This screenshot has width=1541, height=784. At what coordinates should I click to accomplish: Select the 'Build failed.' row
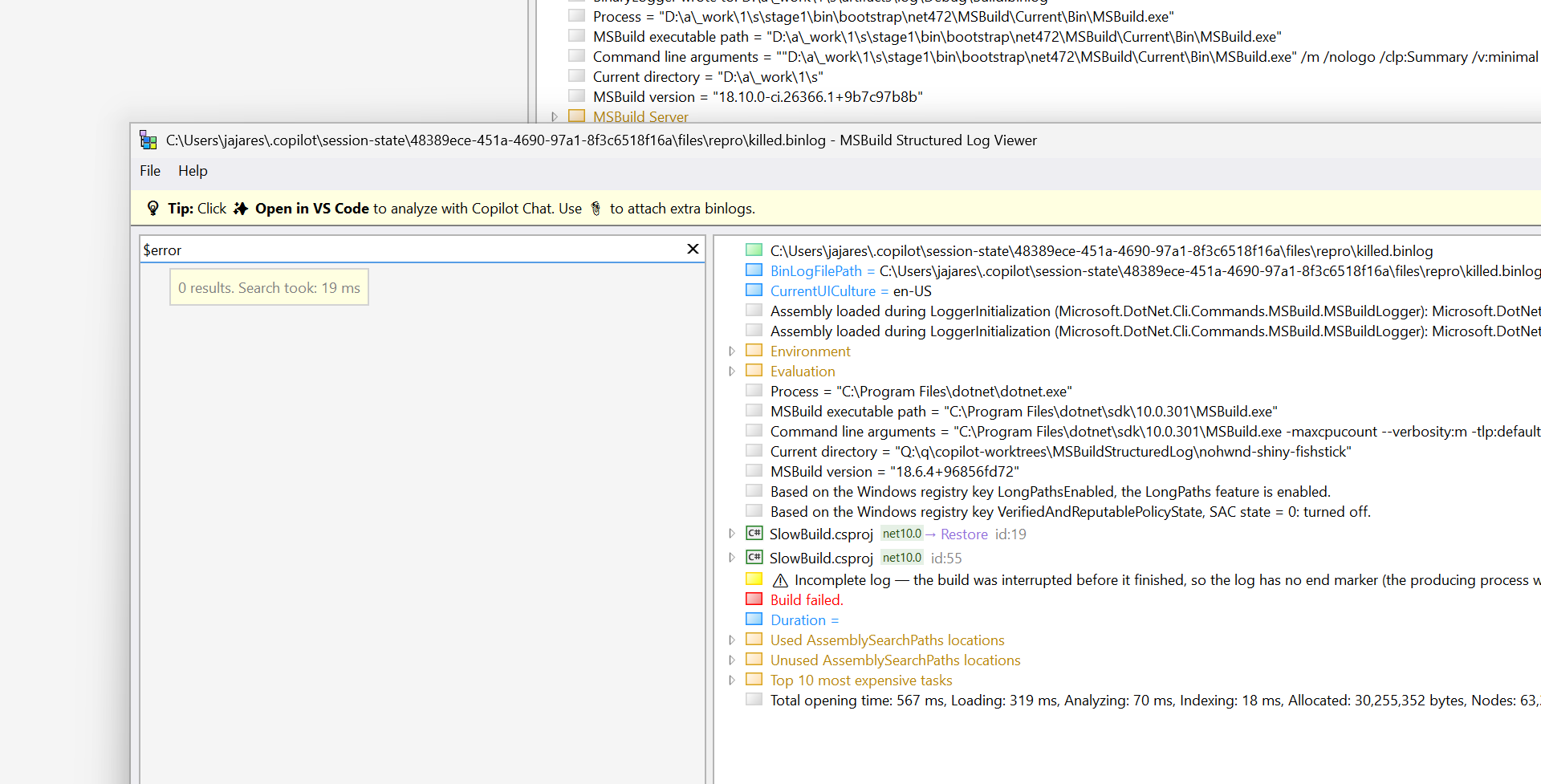[807, 600]
